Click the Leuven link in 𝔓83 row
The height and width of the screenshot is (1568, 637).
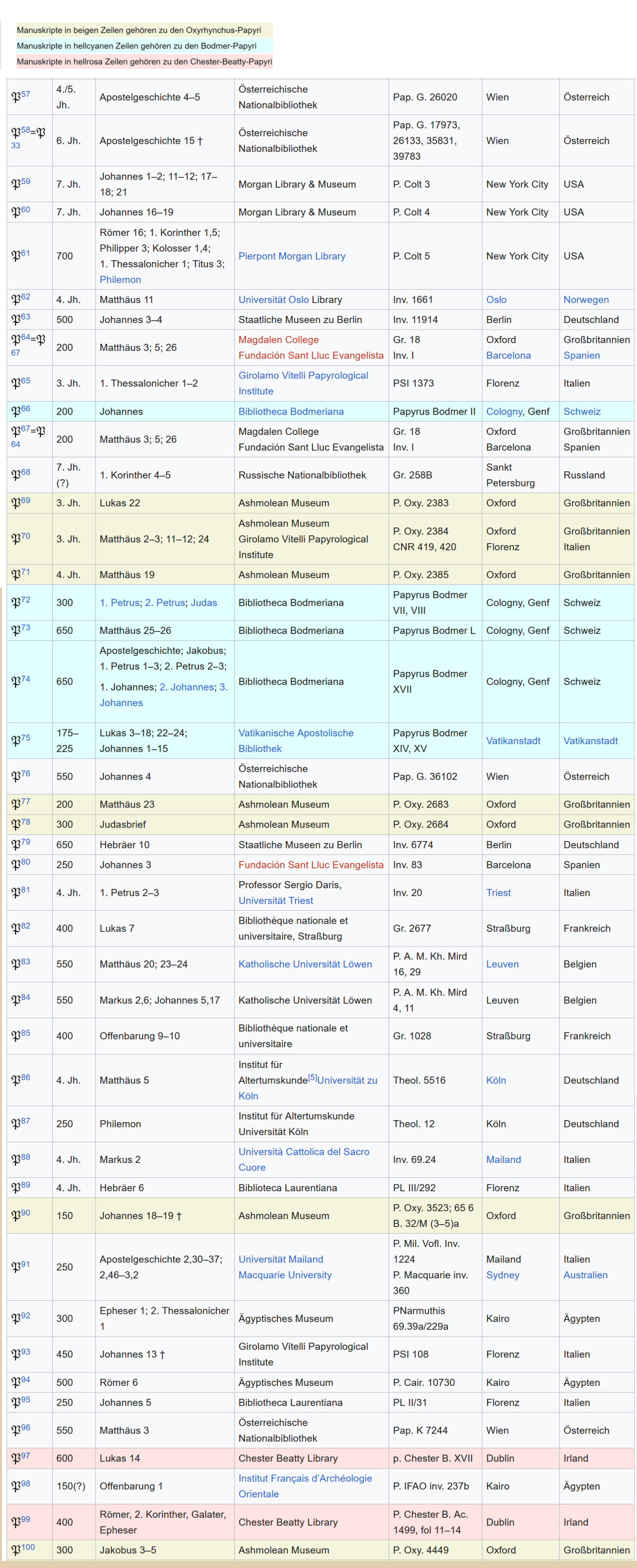coord(503,964)
